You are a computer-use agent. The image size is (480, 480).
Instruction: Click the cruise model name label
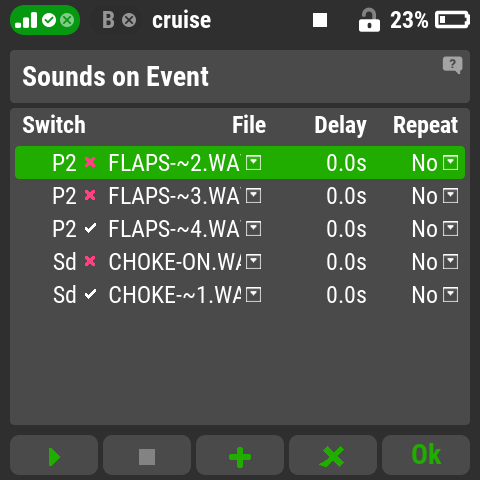182,20
